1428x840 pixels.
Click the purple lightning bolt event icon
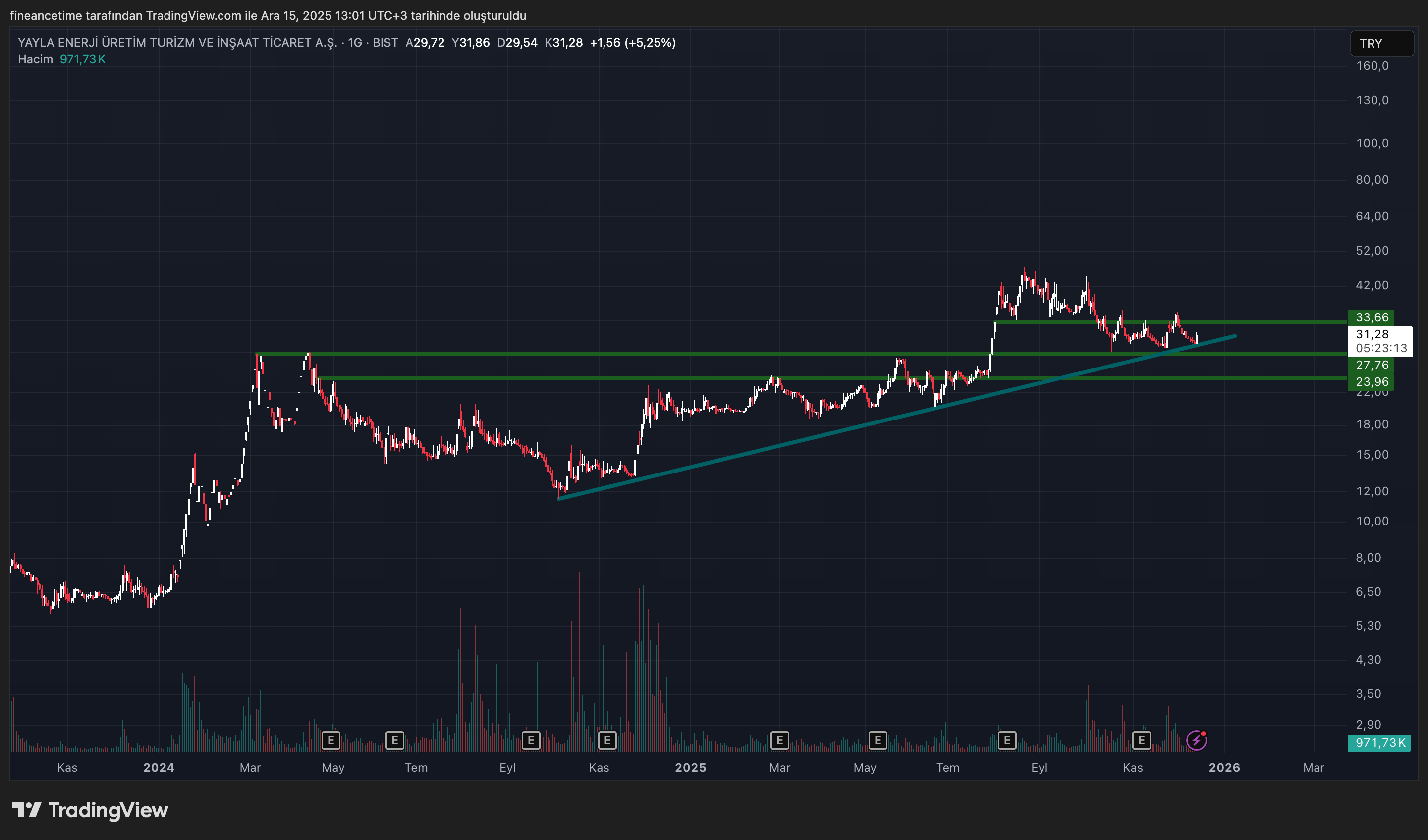click(x=1196, y=740)
